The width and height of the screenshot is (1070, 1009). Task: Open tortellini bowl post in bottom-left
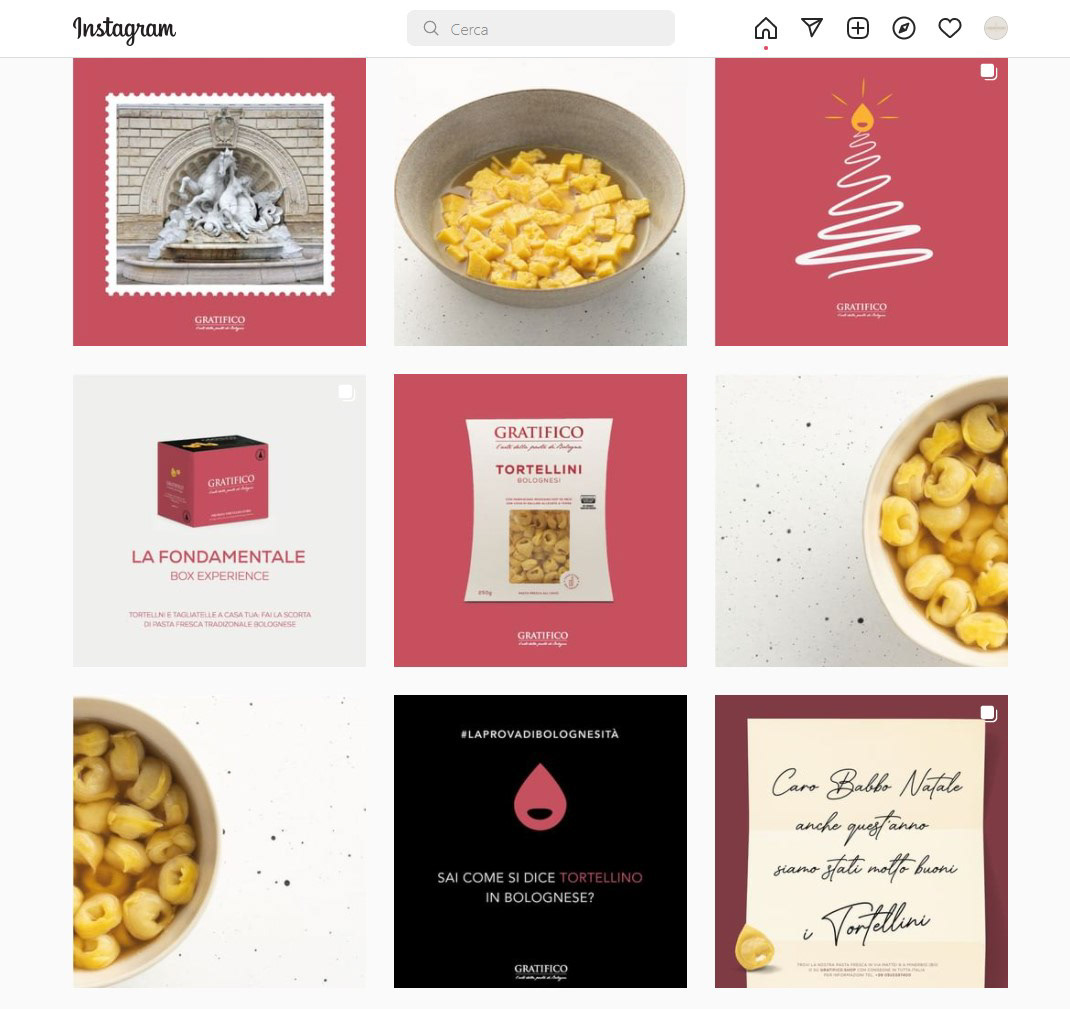[219, 841]
